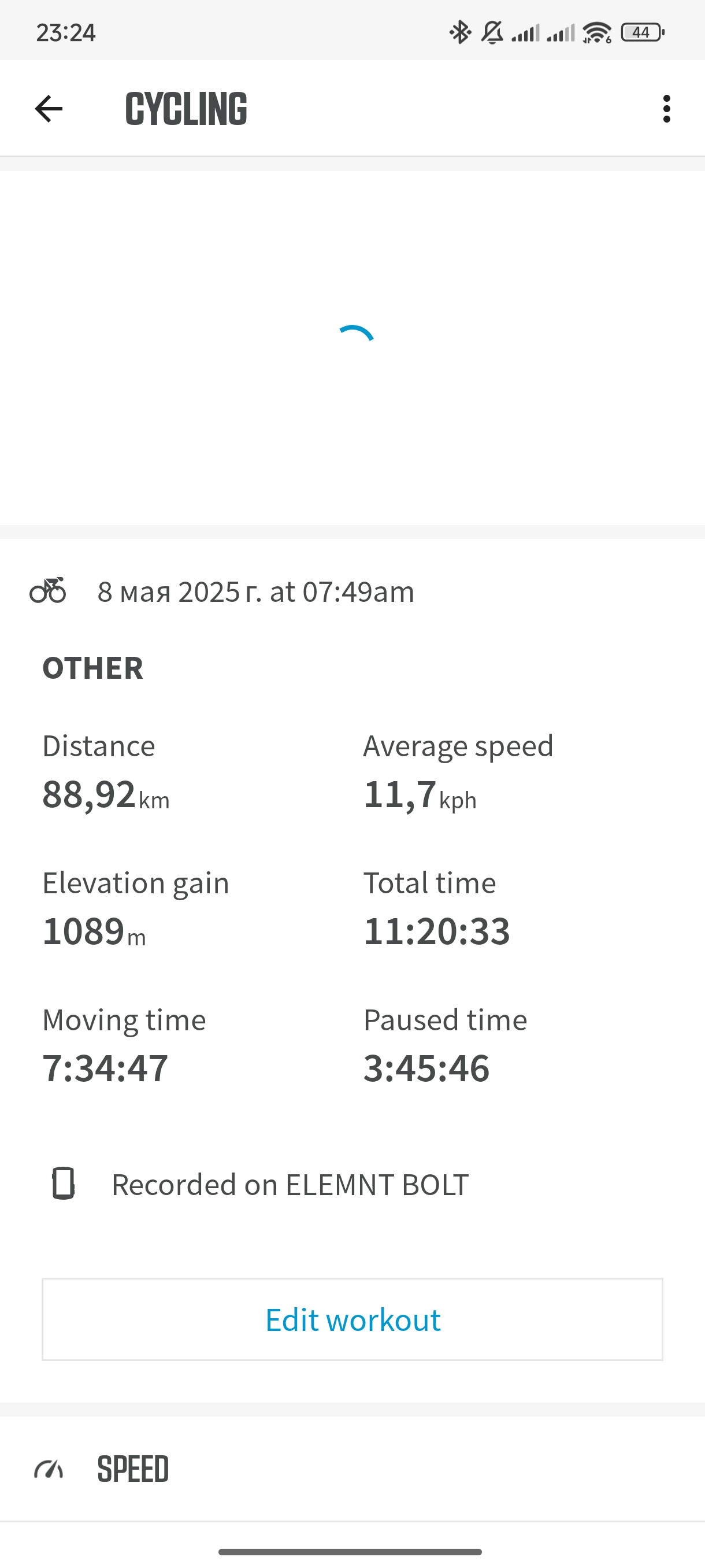
Task: Tap the CYCLING page title
Action: tap(186, 109)
